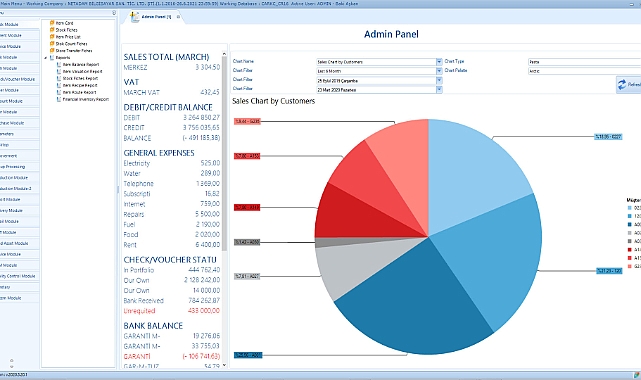
Task: Click the Reports node icon in the tree
Action: pyautogui.click(x=52, y=58)
